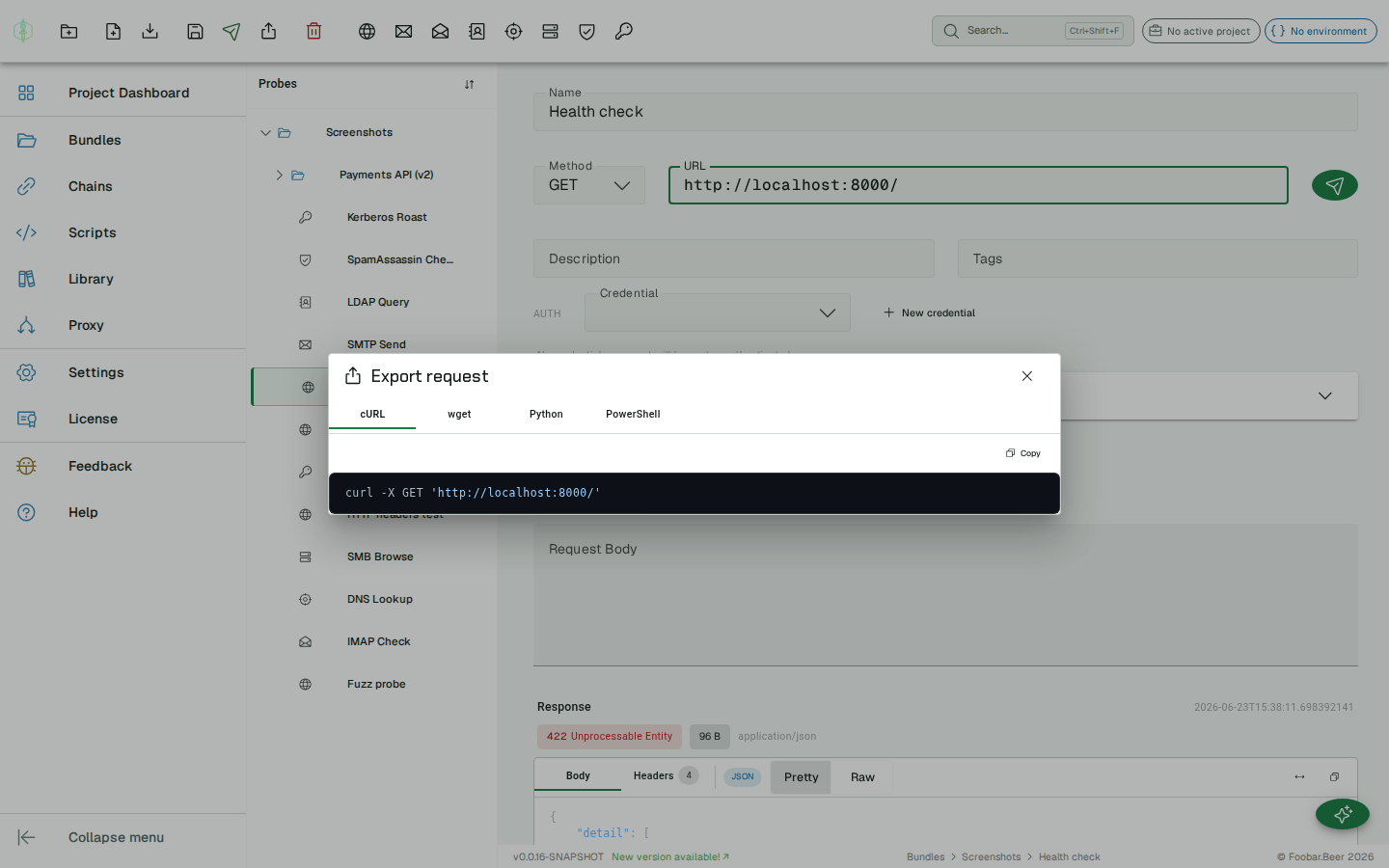Viewport: 1389px width, 868px height.
Task: Open Proxy section
Action: pyautogui.click(x=123, y=325)
